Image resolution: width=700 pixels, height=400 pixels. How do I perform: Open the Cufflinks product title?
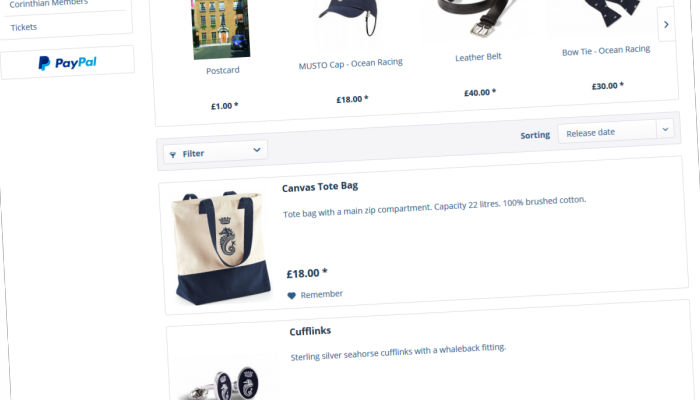310,331
